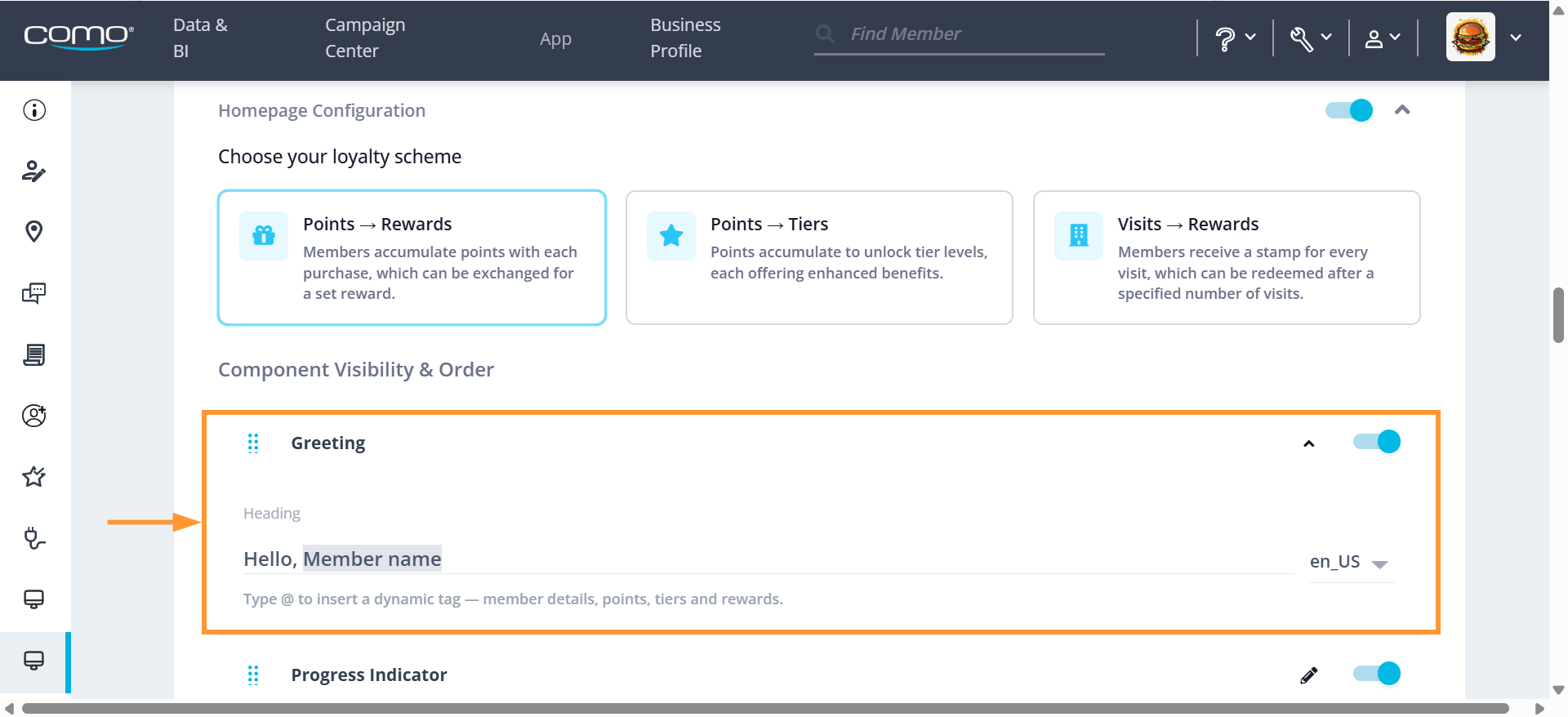Open Data & BI menu
The image size is (1568, 717).
tap(201, 38)
